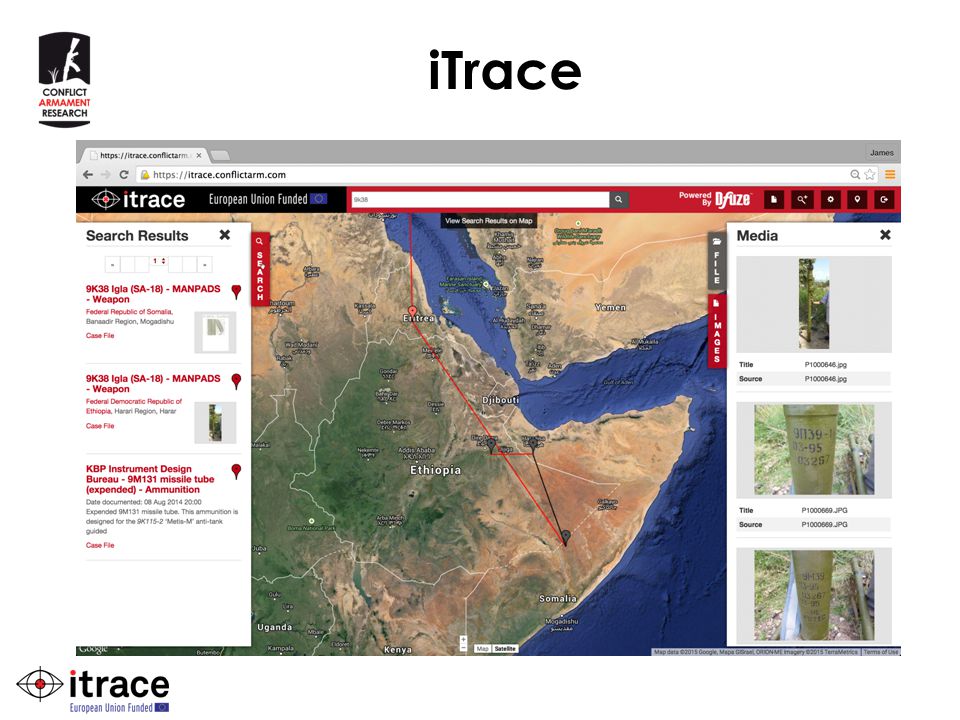Click the browser forward arrow
This screenshot has width=960, height=720.
click(x=106, y=174)
